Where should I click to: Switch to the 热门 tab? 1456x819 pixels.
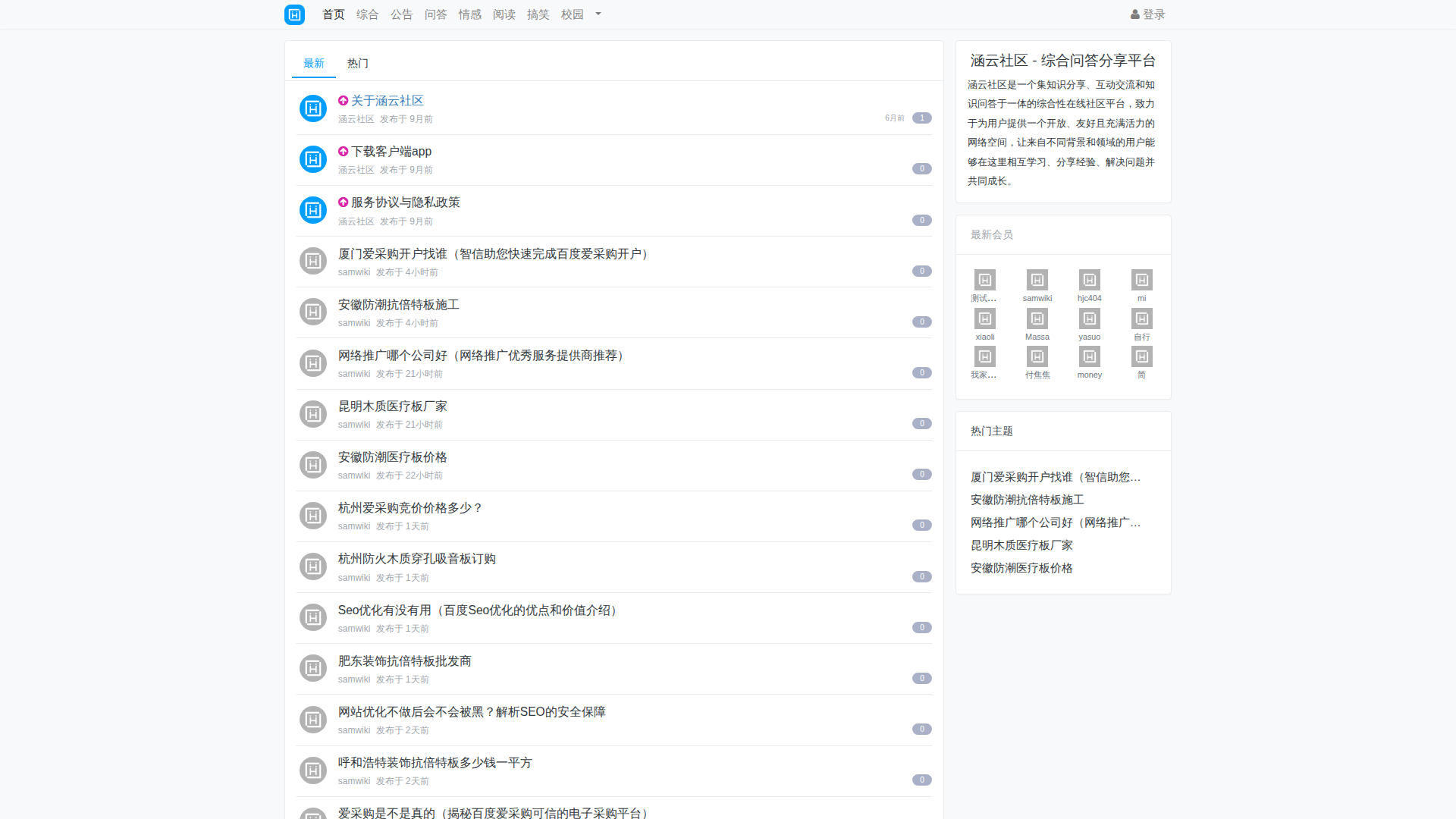357,63
